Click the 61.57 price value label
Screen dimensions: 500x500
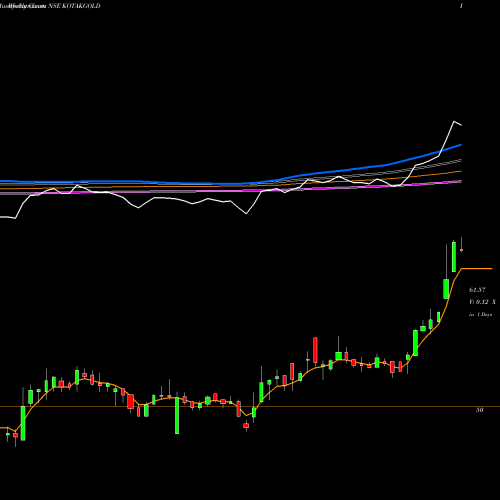coord(477,290)
